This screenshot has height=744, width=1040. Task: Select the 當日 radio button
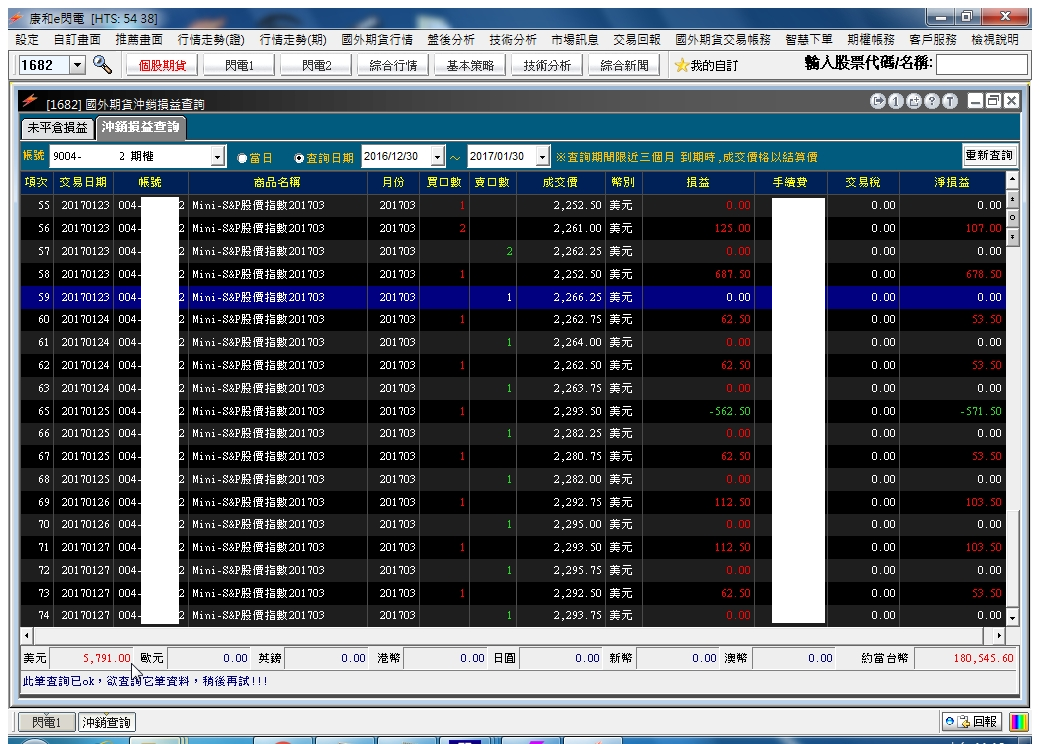242,158
